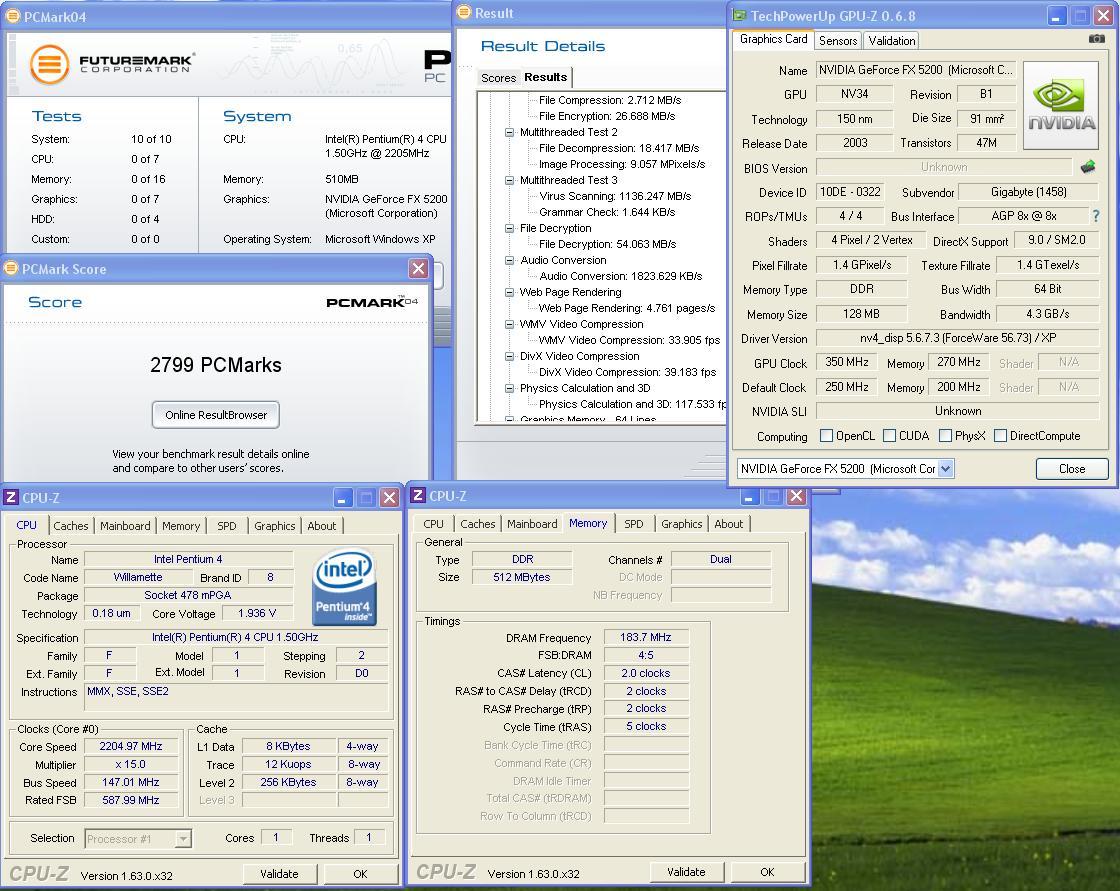
Task: Click the PCMark Score window title icon
Action: pyautogui.click(x=11, y=269)
